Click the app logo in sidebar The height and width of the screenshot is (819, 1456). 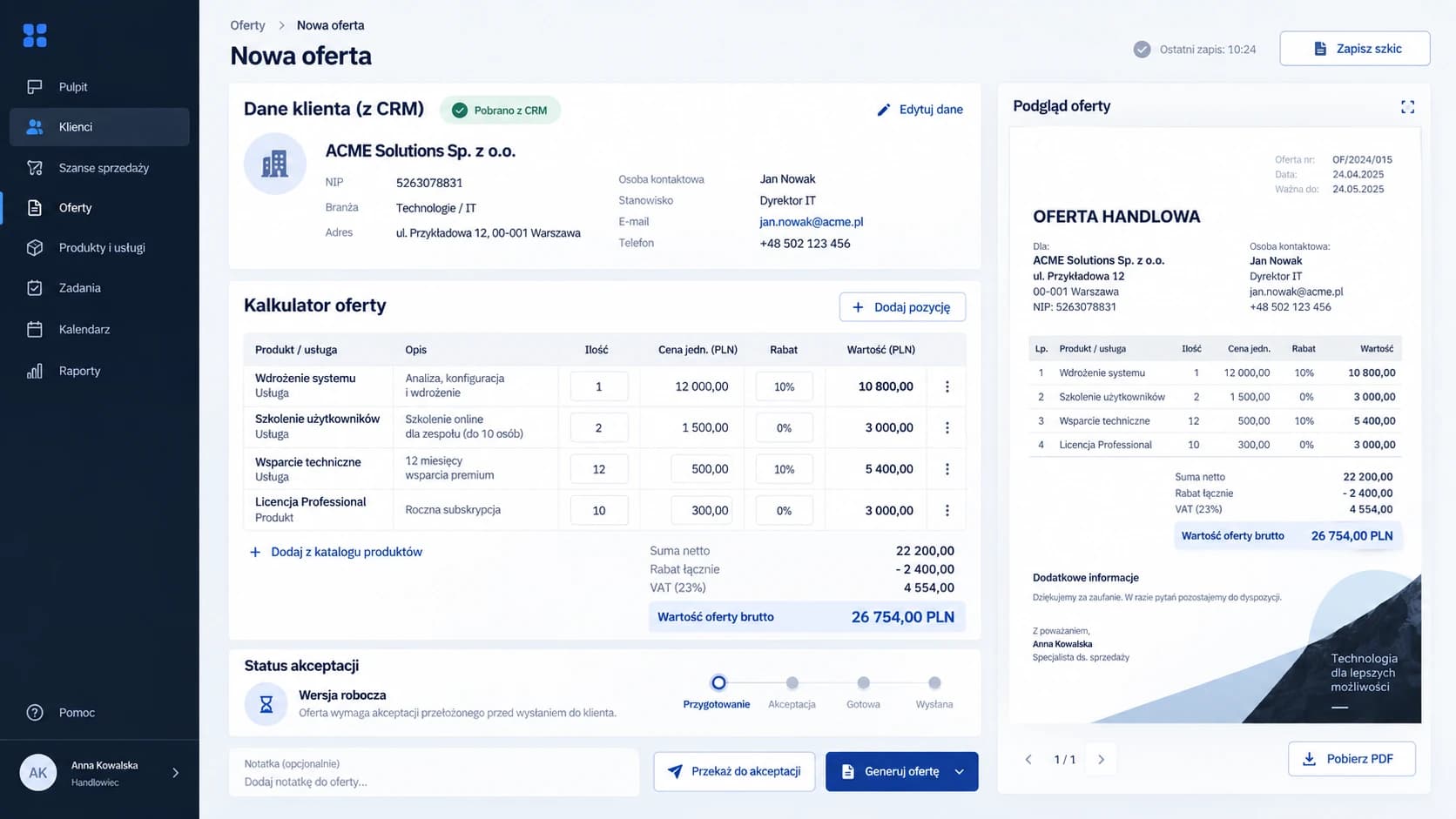(x=35, y=35)
